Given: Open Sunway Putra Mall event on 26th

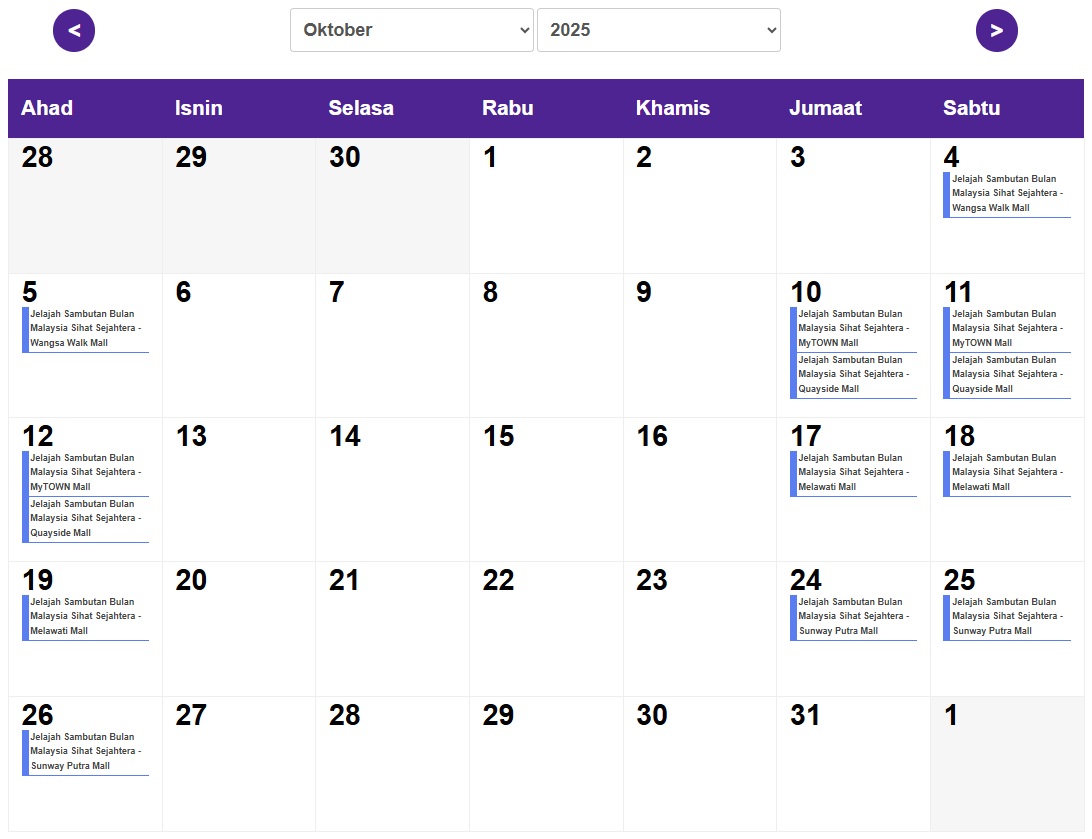Looking at the screenshot, I should point(85,752).
